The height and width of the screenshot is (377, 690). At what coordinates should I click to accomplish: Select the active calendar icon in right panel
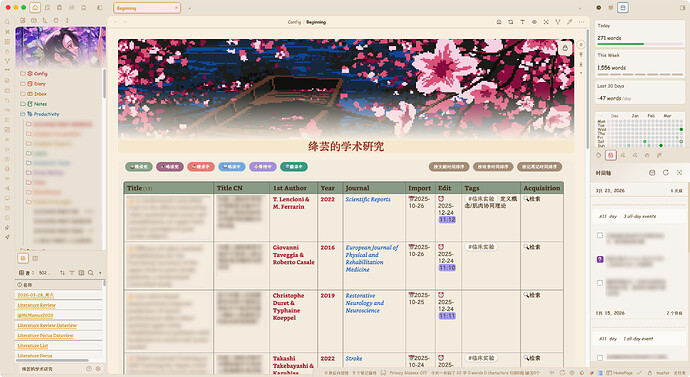click(x=610, y=155)
